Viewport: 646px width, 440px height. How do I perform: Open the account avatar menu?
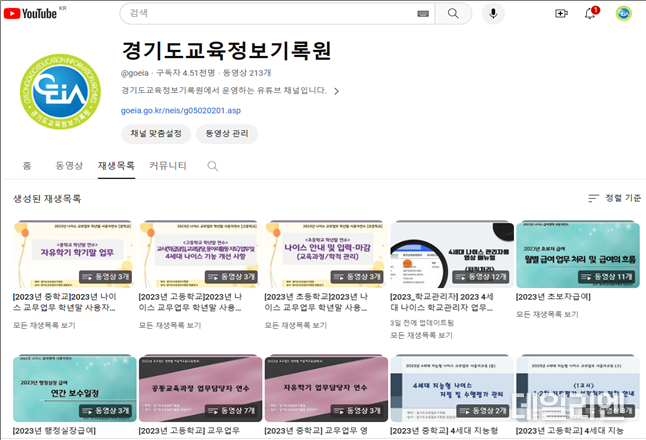tap(623, 14)
